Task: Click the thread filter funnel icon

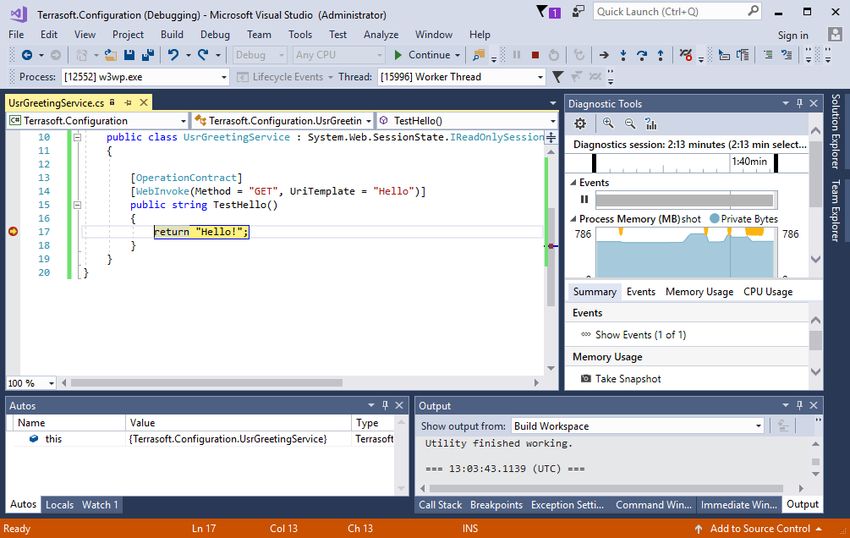Action: coord(557,76)
